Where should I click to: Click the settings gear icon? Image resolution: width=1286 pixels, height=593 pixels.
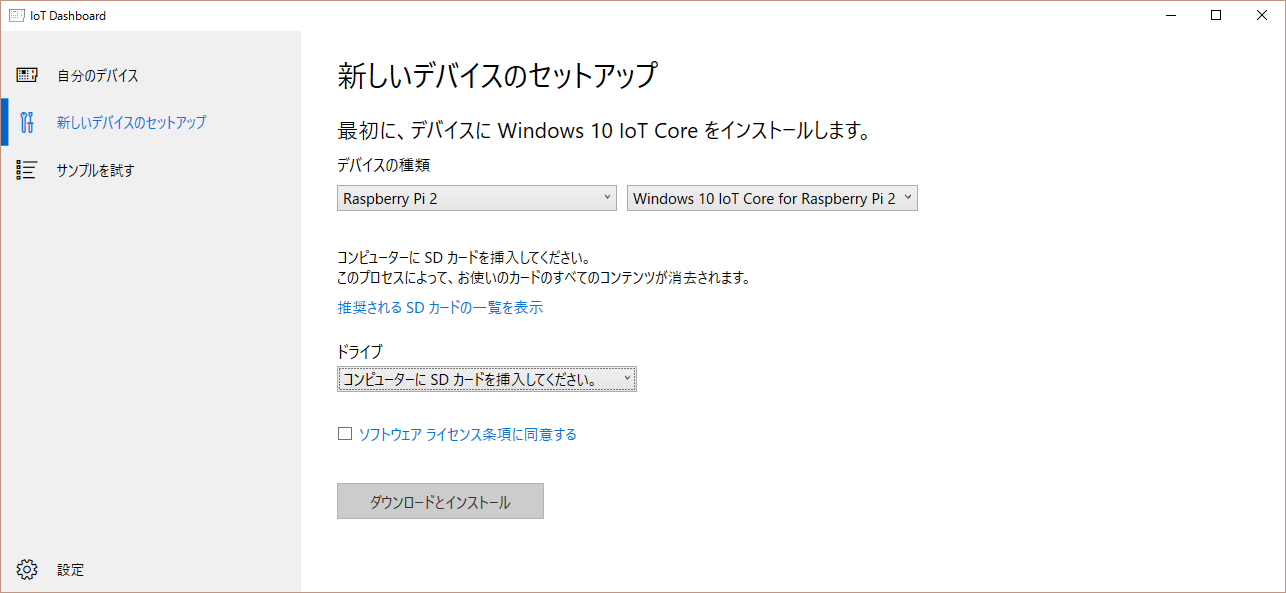(x=27, y=570)
